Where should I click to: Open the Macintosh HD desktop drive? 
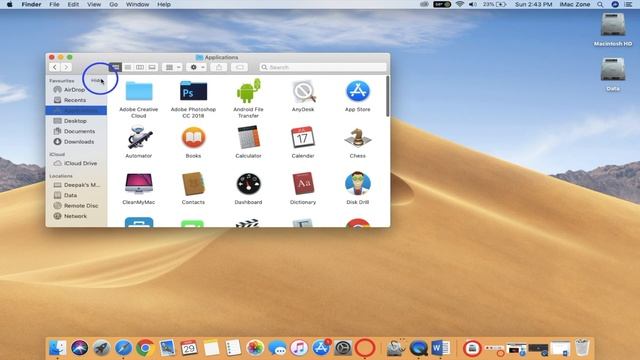[x=613, y=30]
